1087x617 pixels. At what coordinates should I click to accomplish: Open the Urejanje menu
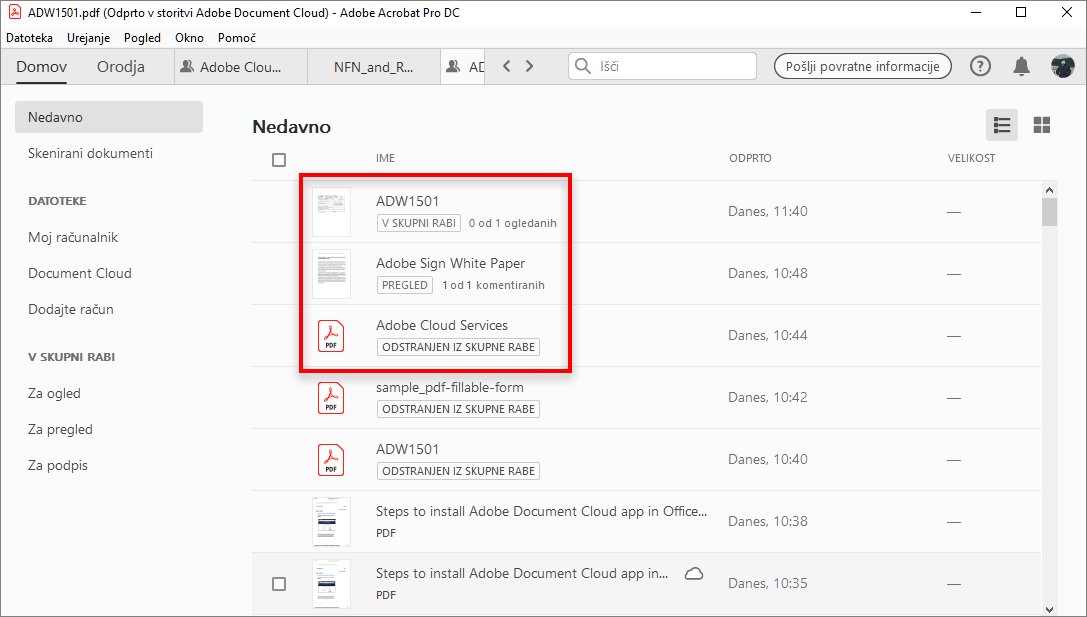click(88, 37)
